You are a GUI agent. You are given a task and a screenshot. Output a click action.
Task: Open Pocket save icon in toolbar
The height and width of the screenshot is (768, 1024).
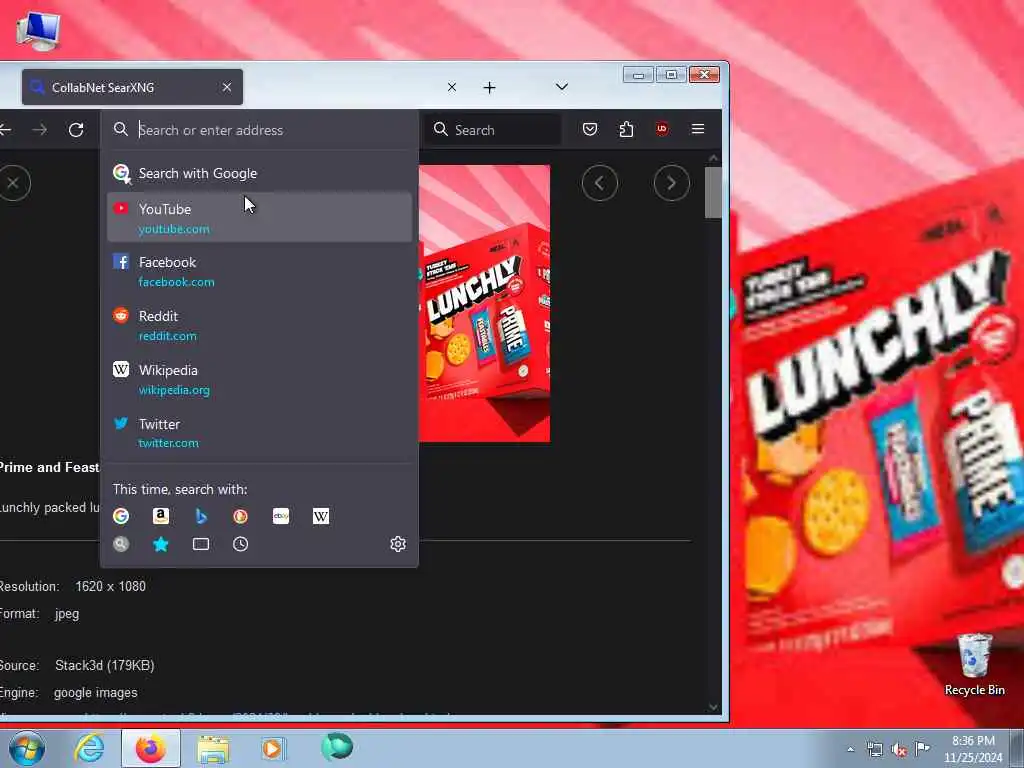click(x=590, y=129)
